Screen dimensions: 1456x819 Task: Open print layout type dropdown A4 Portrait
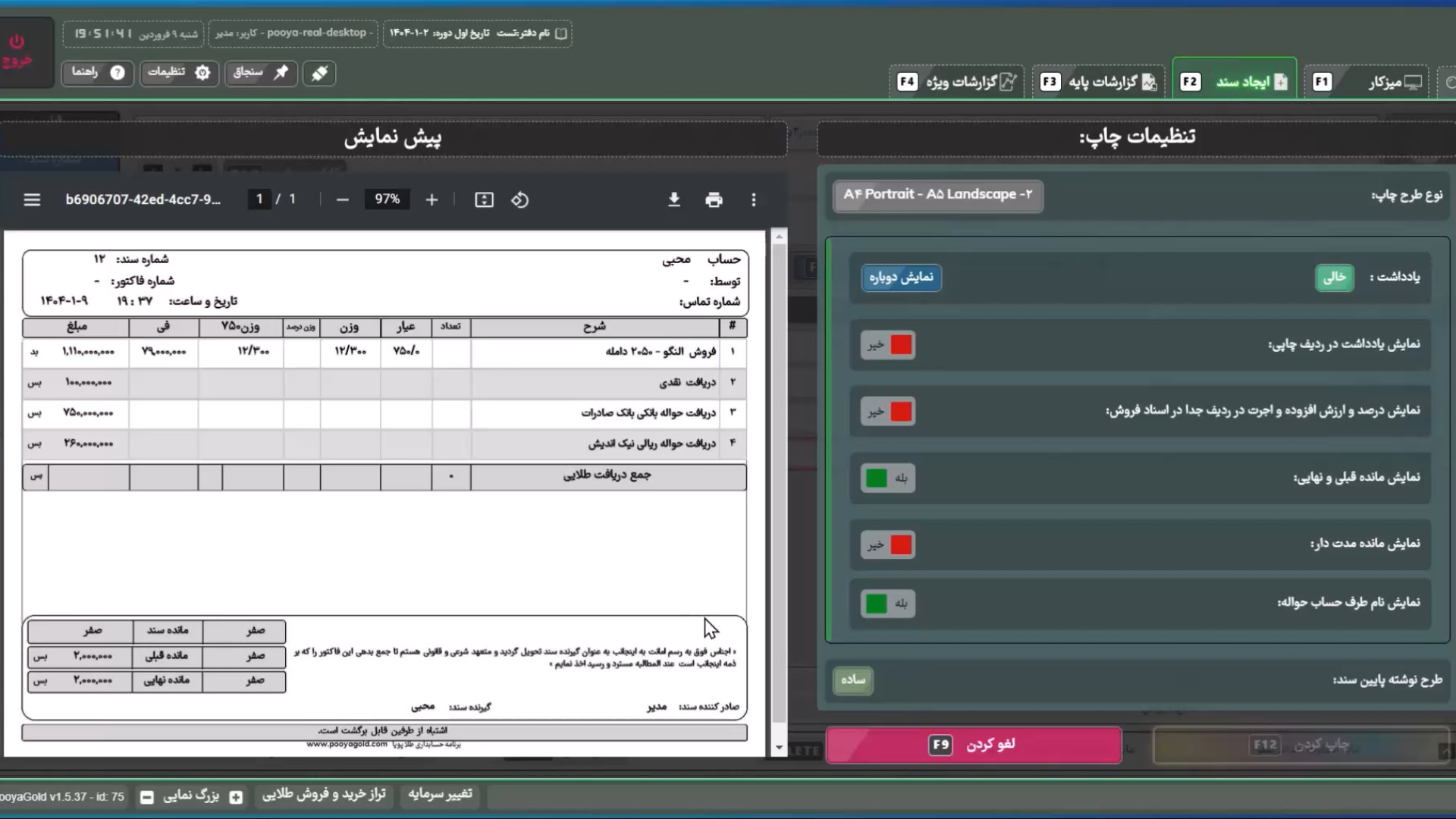tap(938, 195)
